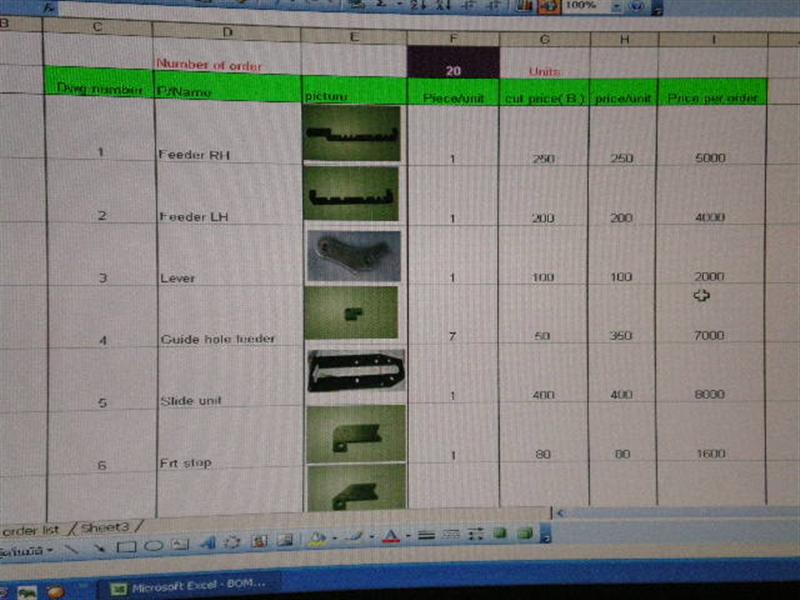The width and height of the screenshot is (800, 600).
Task: Select the cell with order quantity 20
Action: [x=453, y=72]
